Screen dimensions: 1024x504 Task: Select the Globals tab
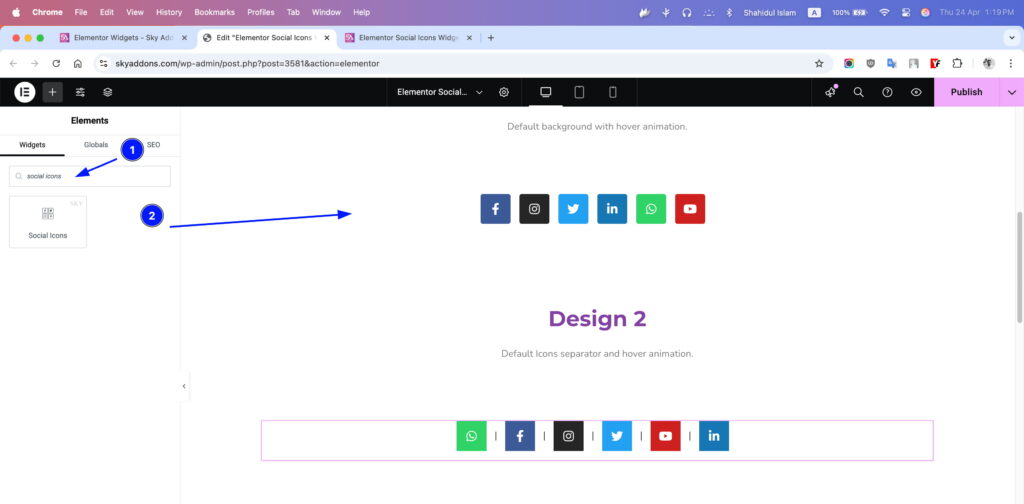(96, 145)
